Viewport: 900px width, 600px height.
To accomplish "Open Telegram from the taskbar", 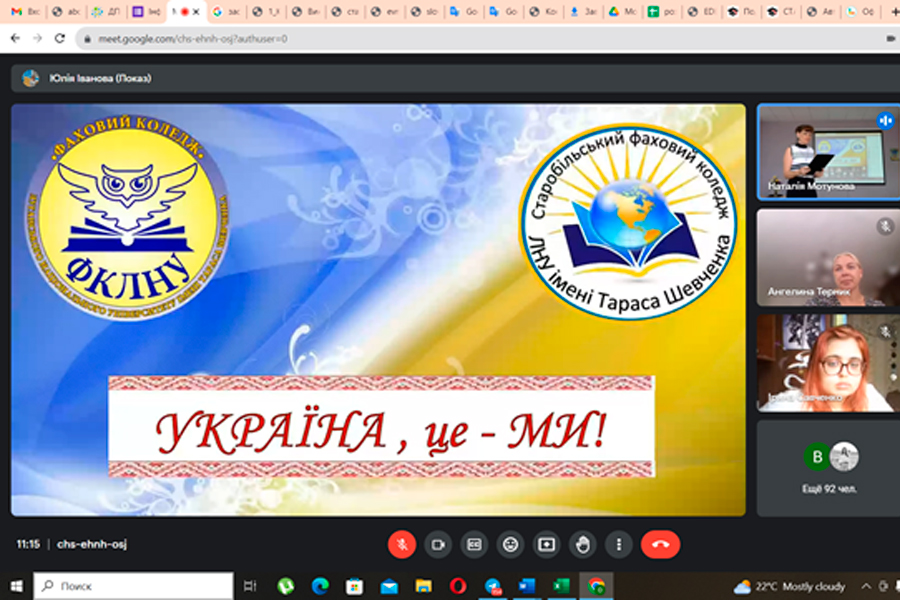I will 493,586.
